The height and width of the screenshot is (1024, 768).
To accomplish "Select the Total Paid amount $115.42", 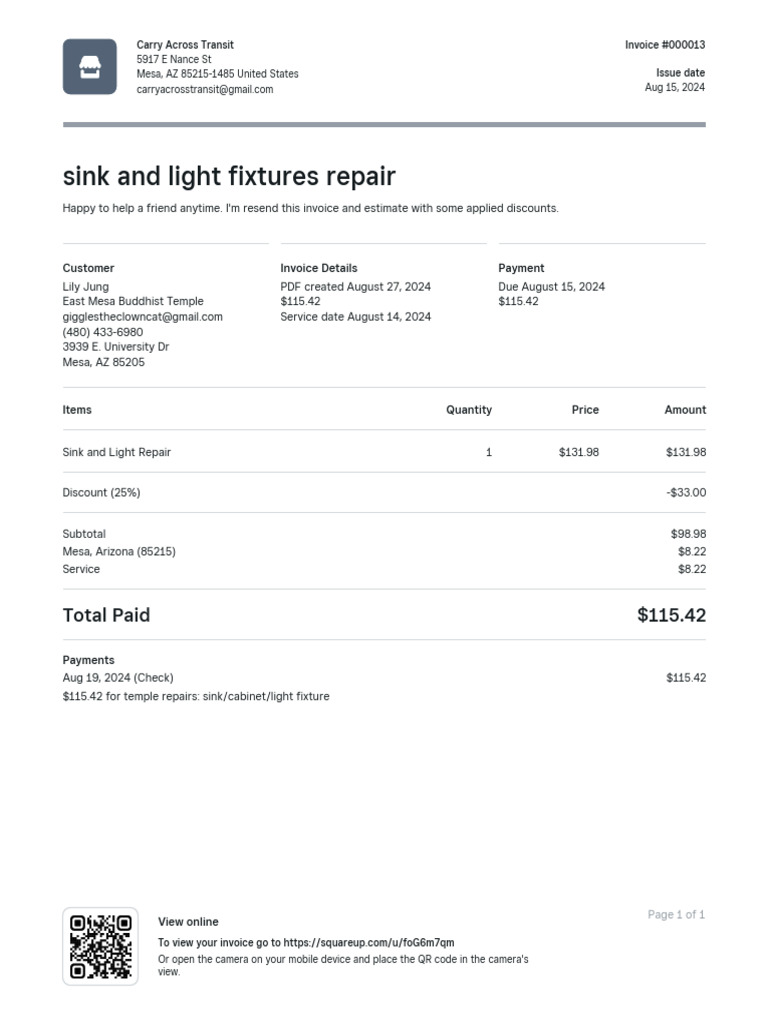I will 671,615.
